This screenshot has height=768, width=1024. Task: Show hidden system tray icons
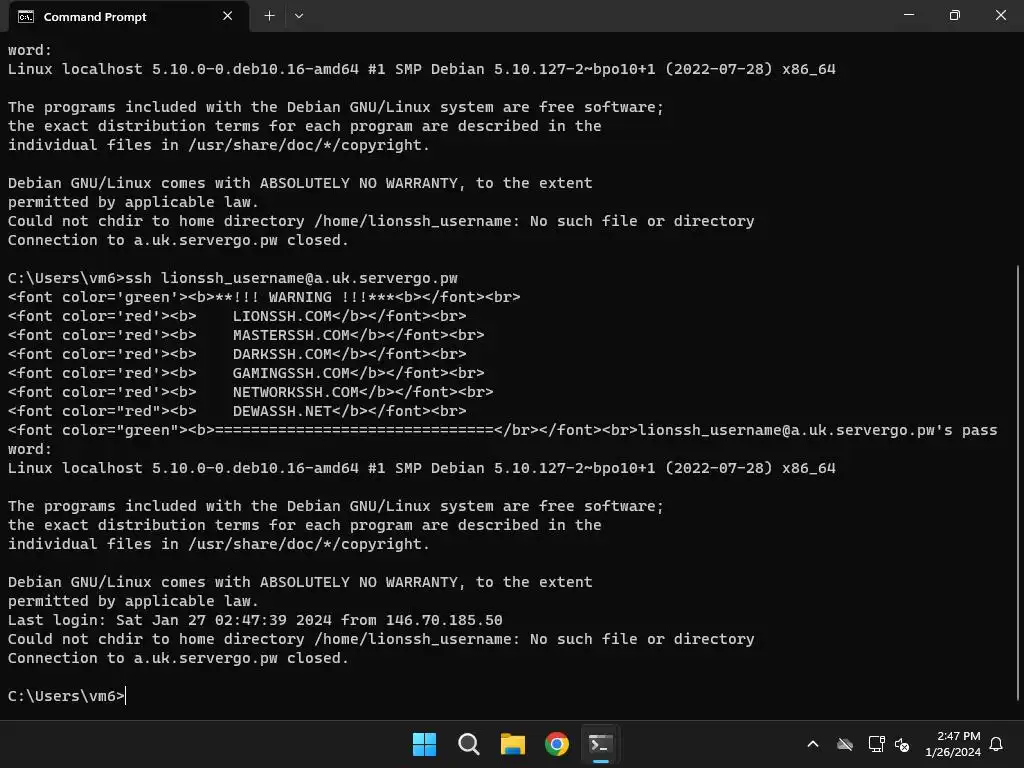pyautogui.click(x=813, y=744)
